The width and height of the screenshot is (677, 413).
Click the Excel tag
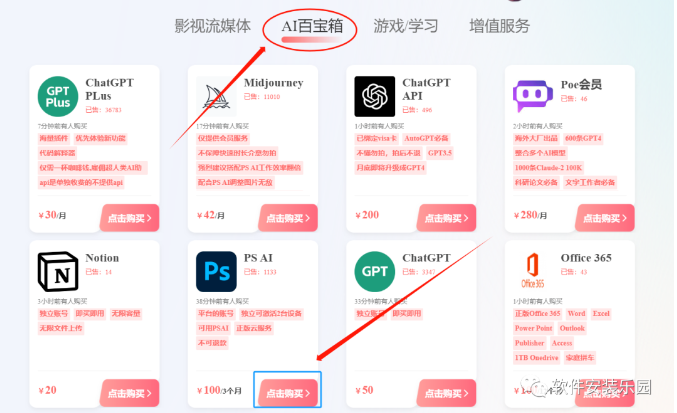pyautogui.click(x=601, y=313)
